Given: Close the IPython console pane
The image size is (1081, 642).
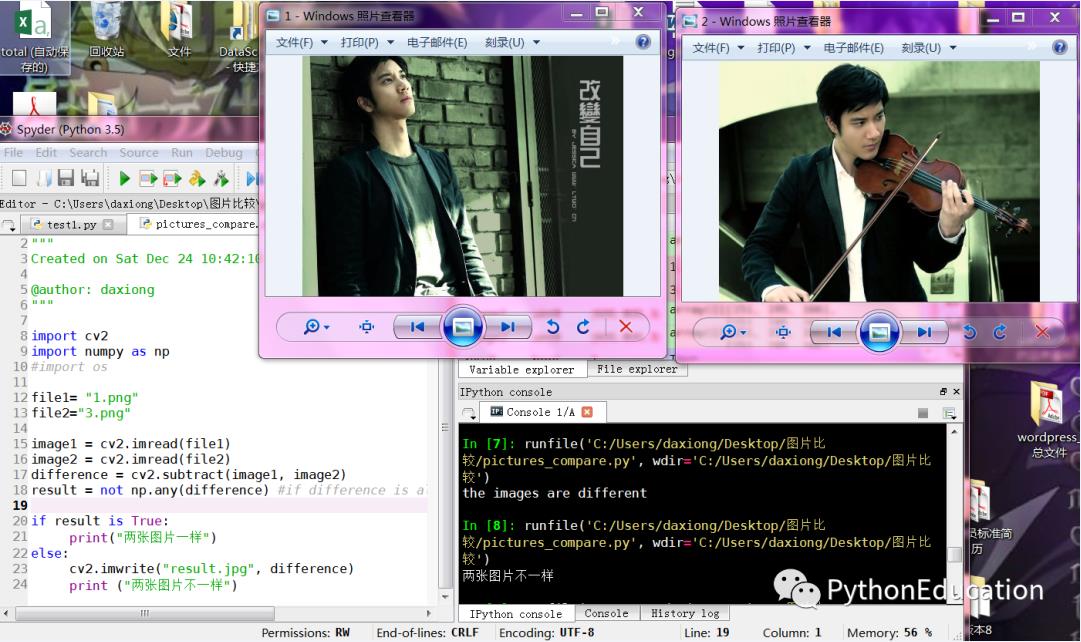Looking at the screenshot, I should coord(956,392).
